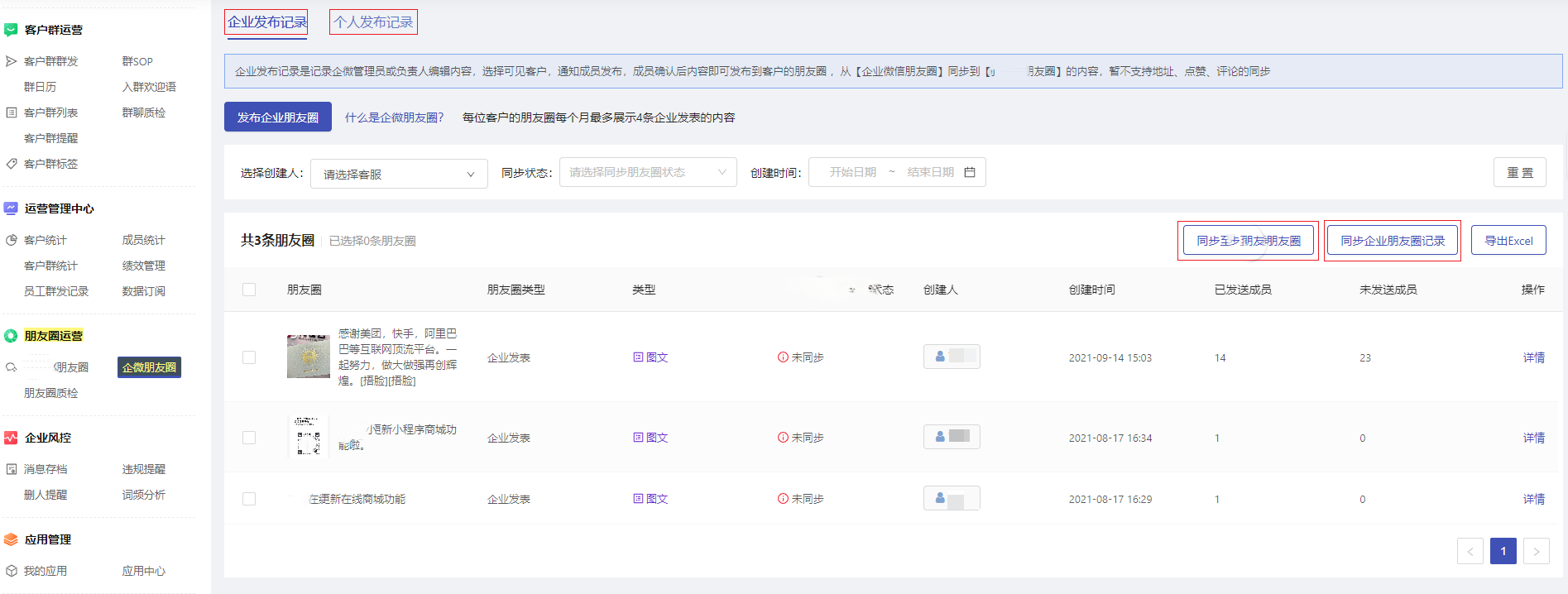Click the 客户统计 pie chart icon
This screenshot has width=1568, height=594.
pyautogui.click(x=12, y=240)
